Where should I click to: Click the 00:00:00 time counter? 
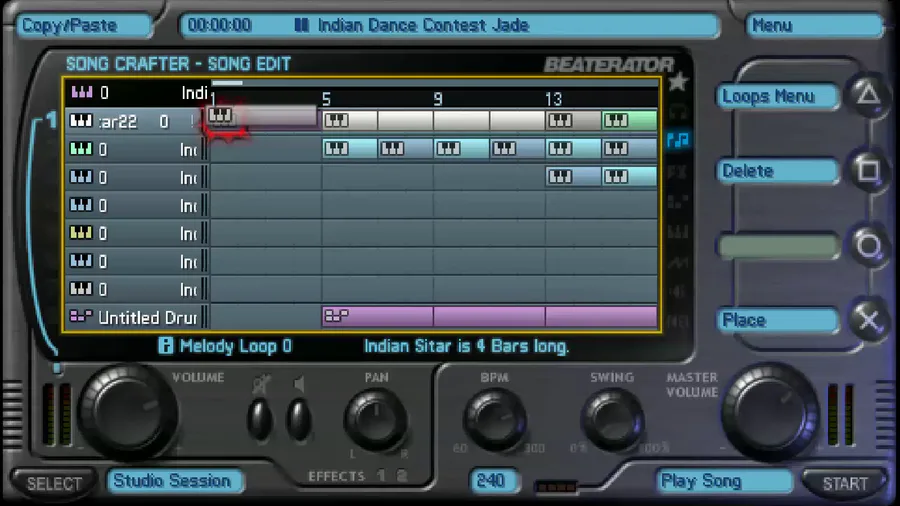219,26
